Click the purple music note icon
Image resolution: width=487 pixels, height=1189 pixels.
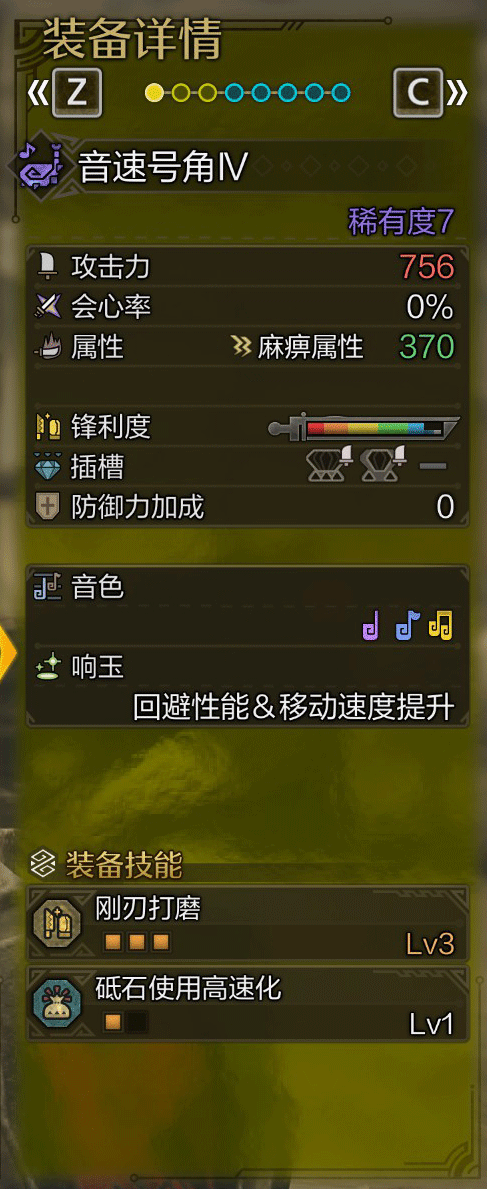click(x=370, y=626)
